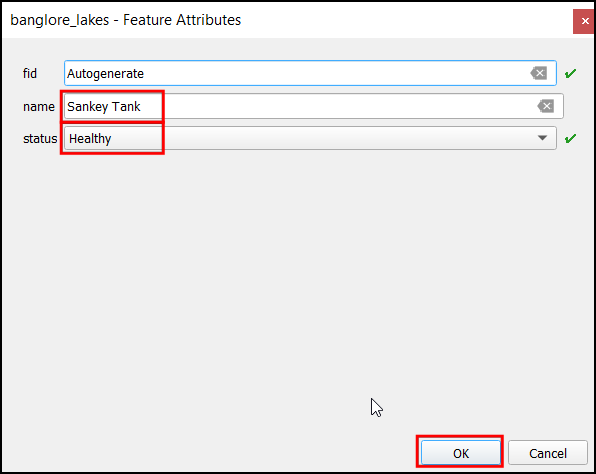Image resolution: width=596 pixels, height=474 pixels.
Task: Click into the name field containing Sankey Tank
Action: (x=314, y=106)
